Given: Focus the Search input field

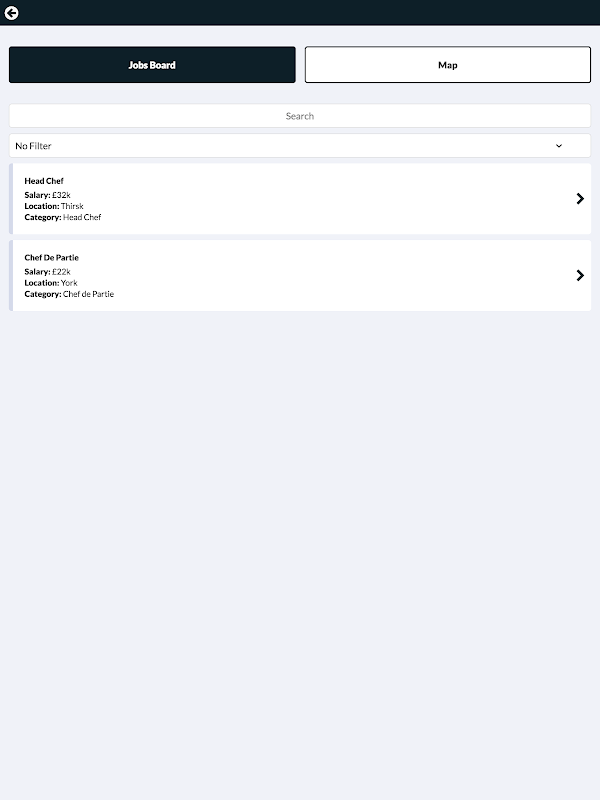Looking at the screenshot, I should [x=300, y=116].
